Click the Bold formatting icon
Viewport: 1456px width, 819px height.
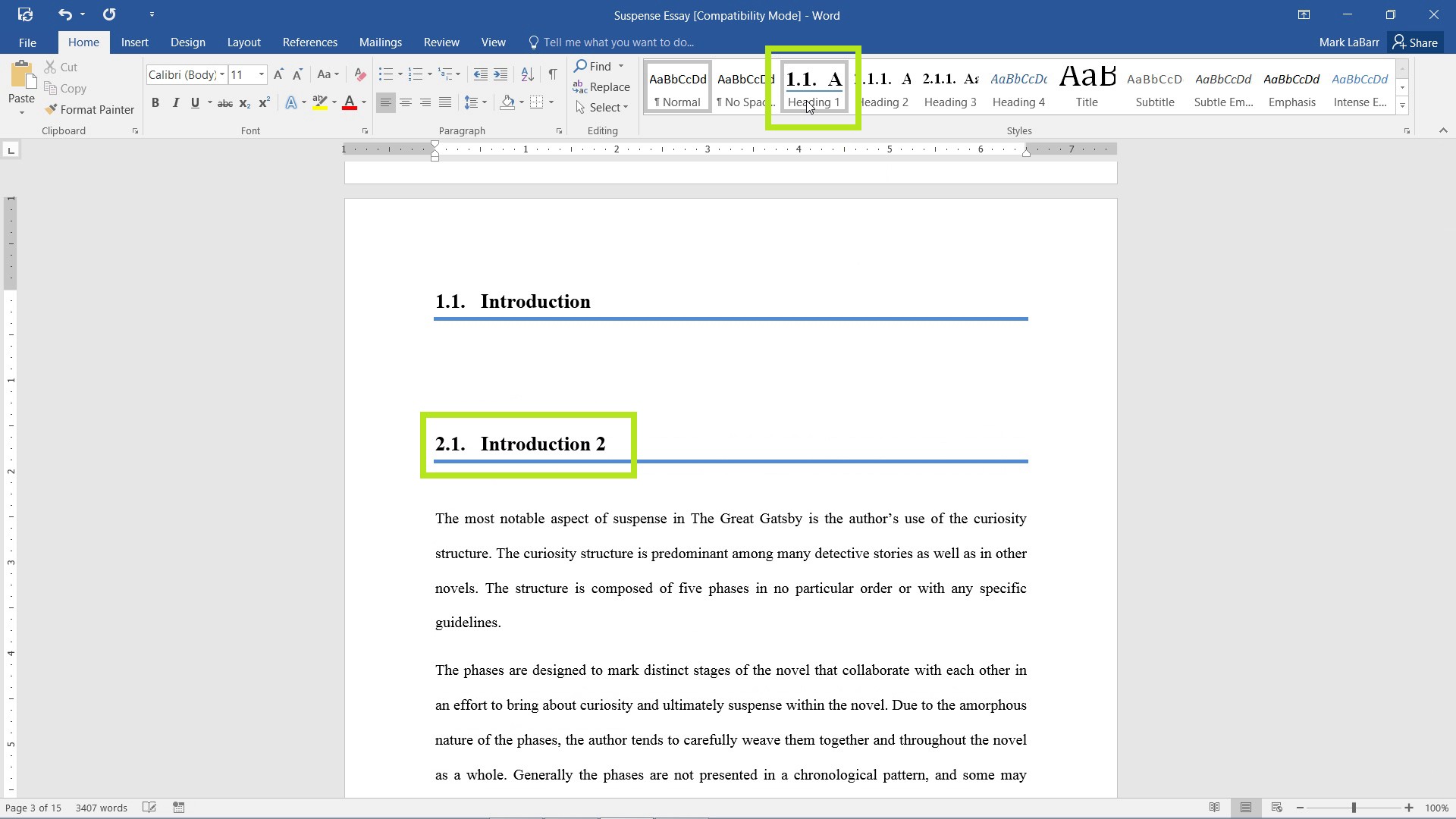pos(155,103)
